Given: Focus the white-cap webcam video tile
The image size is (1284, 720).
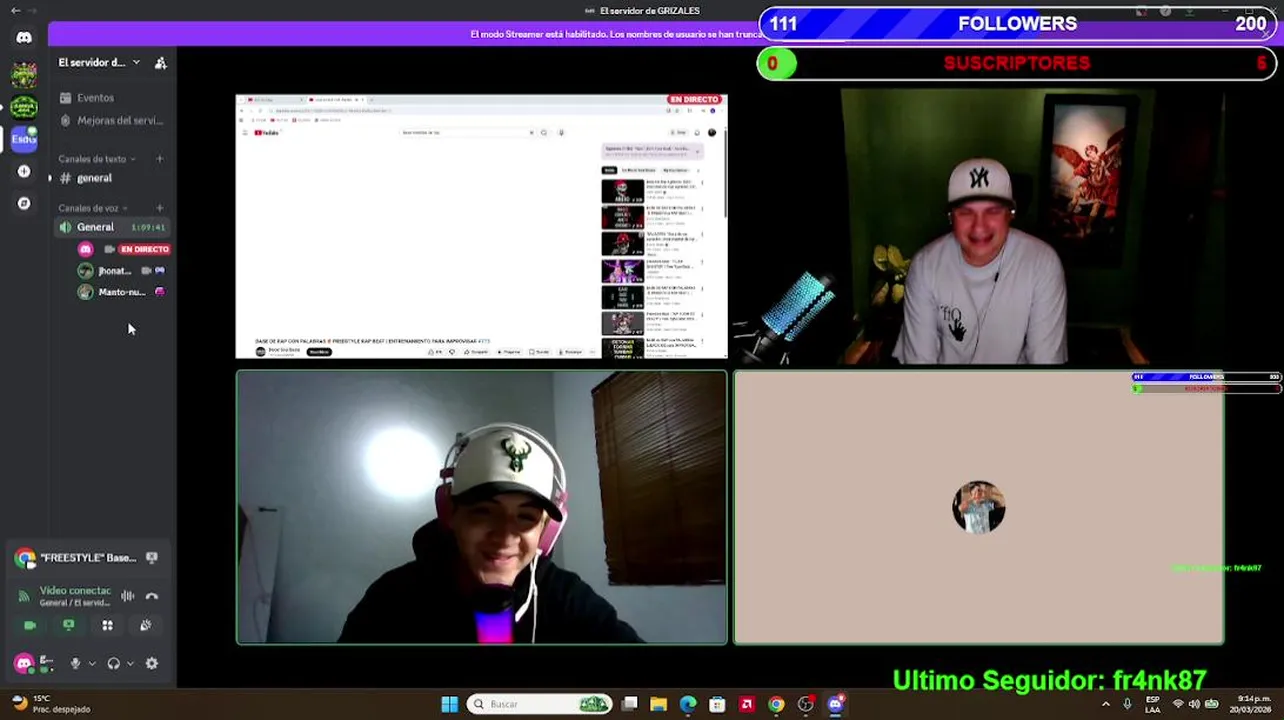Looking at the screenshot, I should 481,507.
